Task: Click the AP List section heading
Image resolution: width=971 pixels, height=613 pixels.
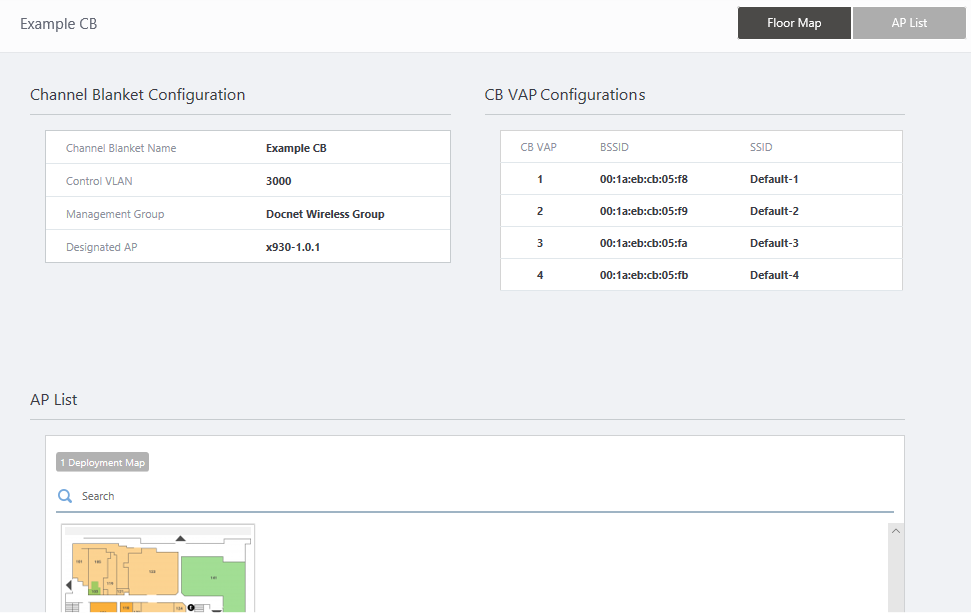Action: tap(54, 400)
